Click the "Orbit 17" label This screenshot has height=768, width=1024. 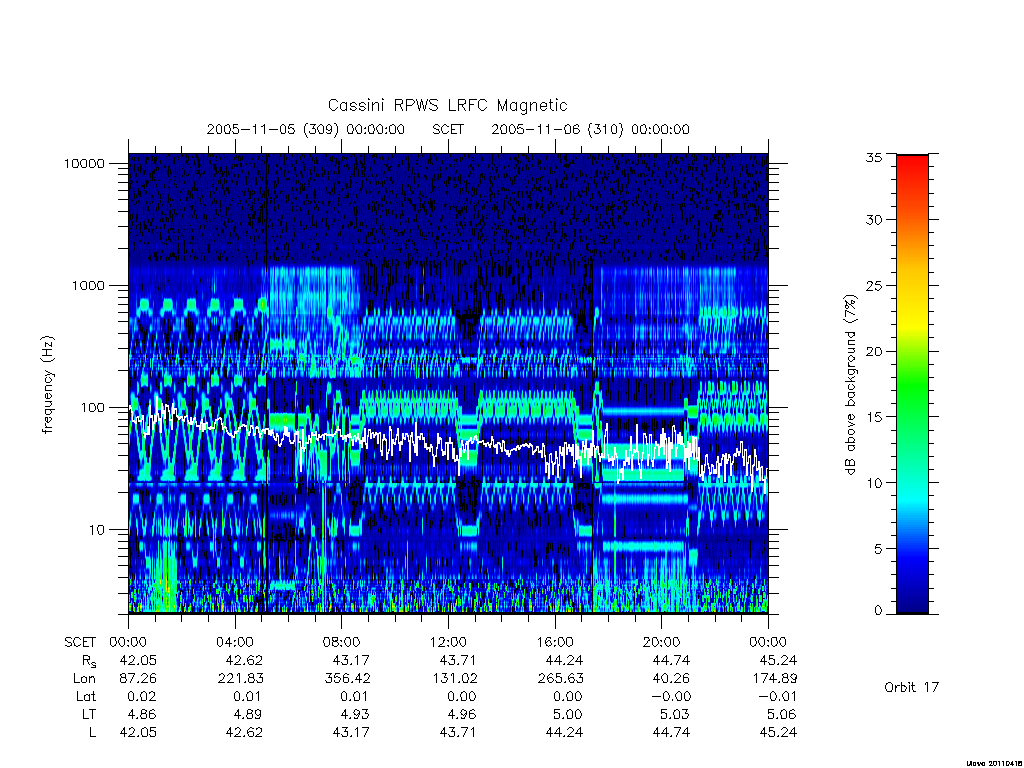pyautogui.click(x=911, y=687)
